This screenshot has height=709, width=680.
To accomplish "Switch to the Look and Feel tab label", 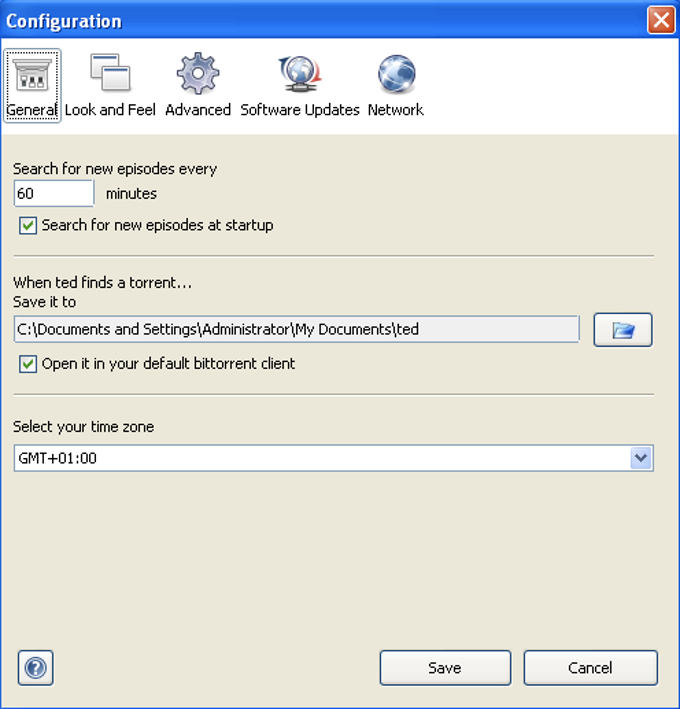I will pos(110,110).
